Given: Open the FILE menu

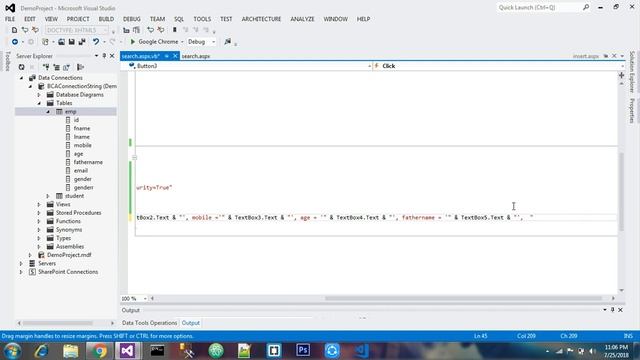Looking at the screenshot, I should pos(10,19).
